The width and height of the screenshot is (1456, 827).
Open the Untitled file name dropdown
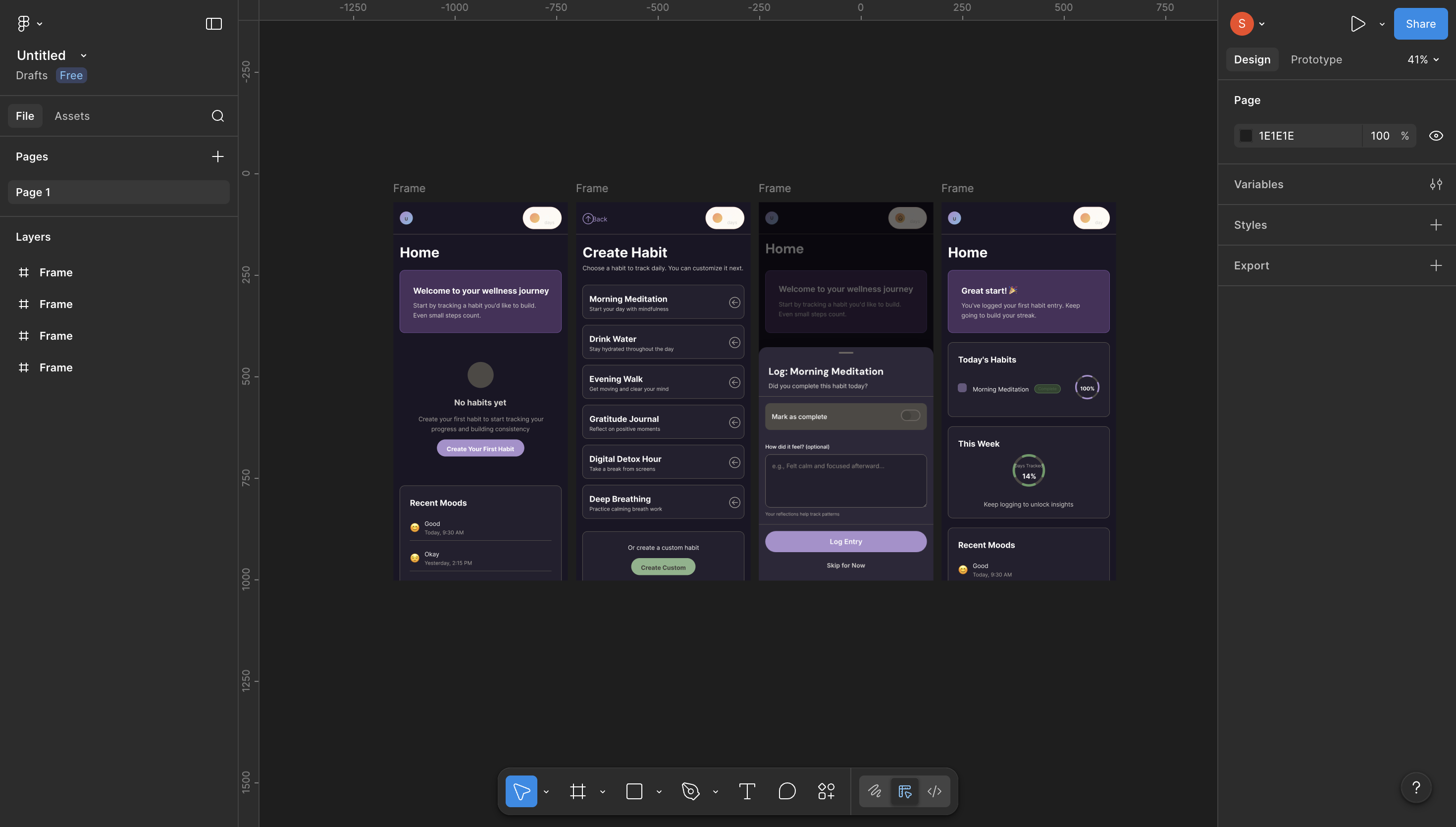tap(83, 54)
